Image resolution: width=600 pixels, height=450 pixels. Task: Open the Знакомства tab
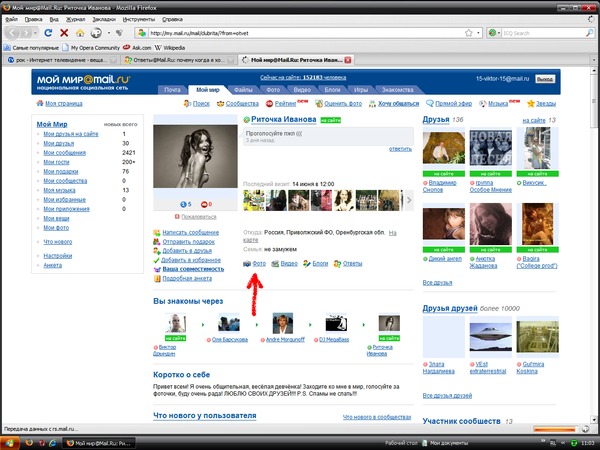pos(398,90)
